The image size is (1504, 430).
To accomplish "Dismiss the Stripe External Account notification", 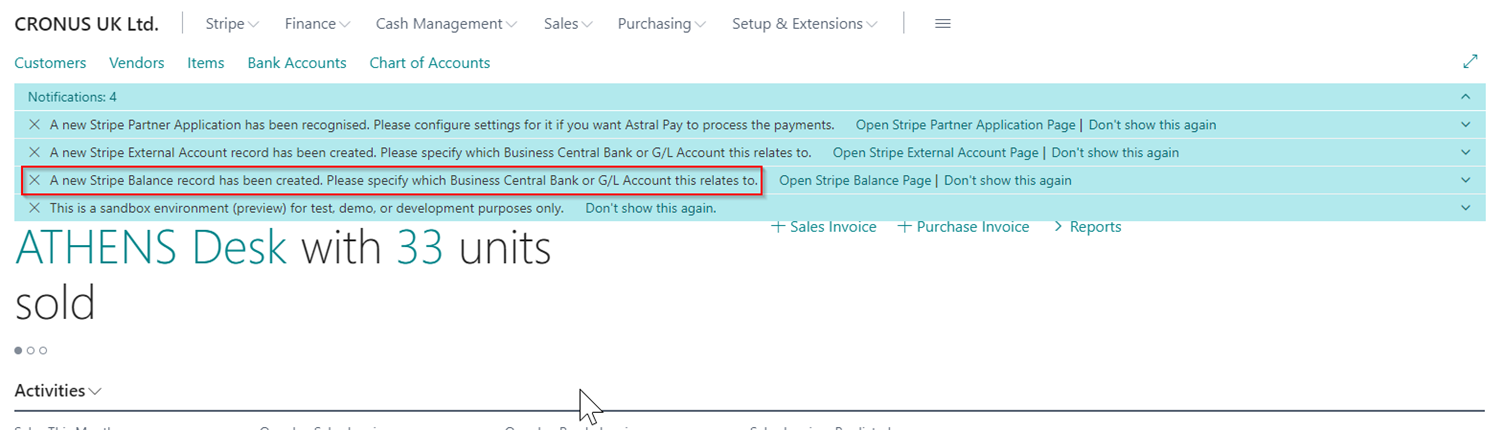I will tap(35, 153).
